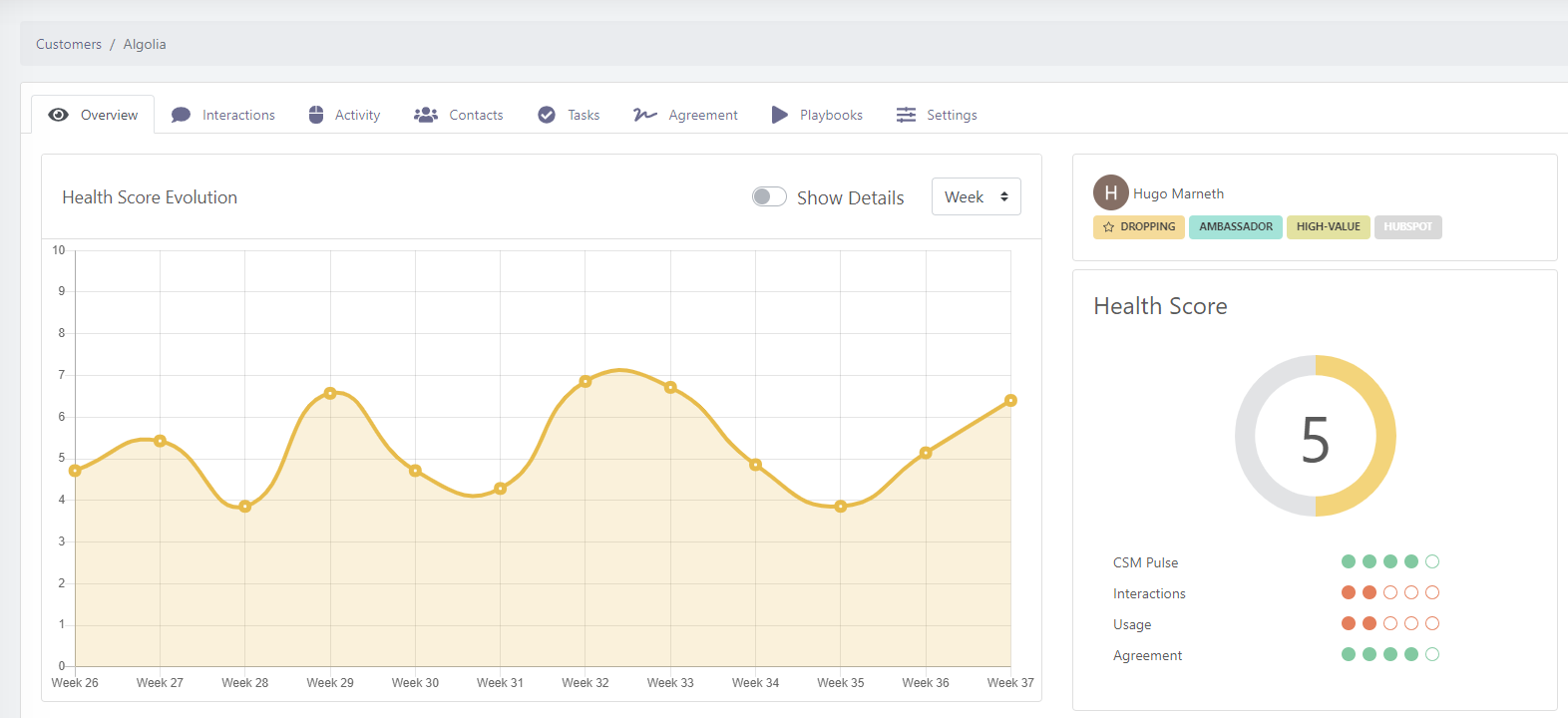This screenshot has width=1568, height=718.
Task: Click the Hugo Marneth name
Action: click(1178, 193)
